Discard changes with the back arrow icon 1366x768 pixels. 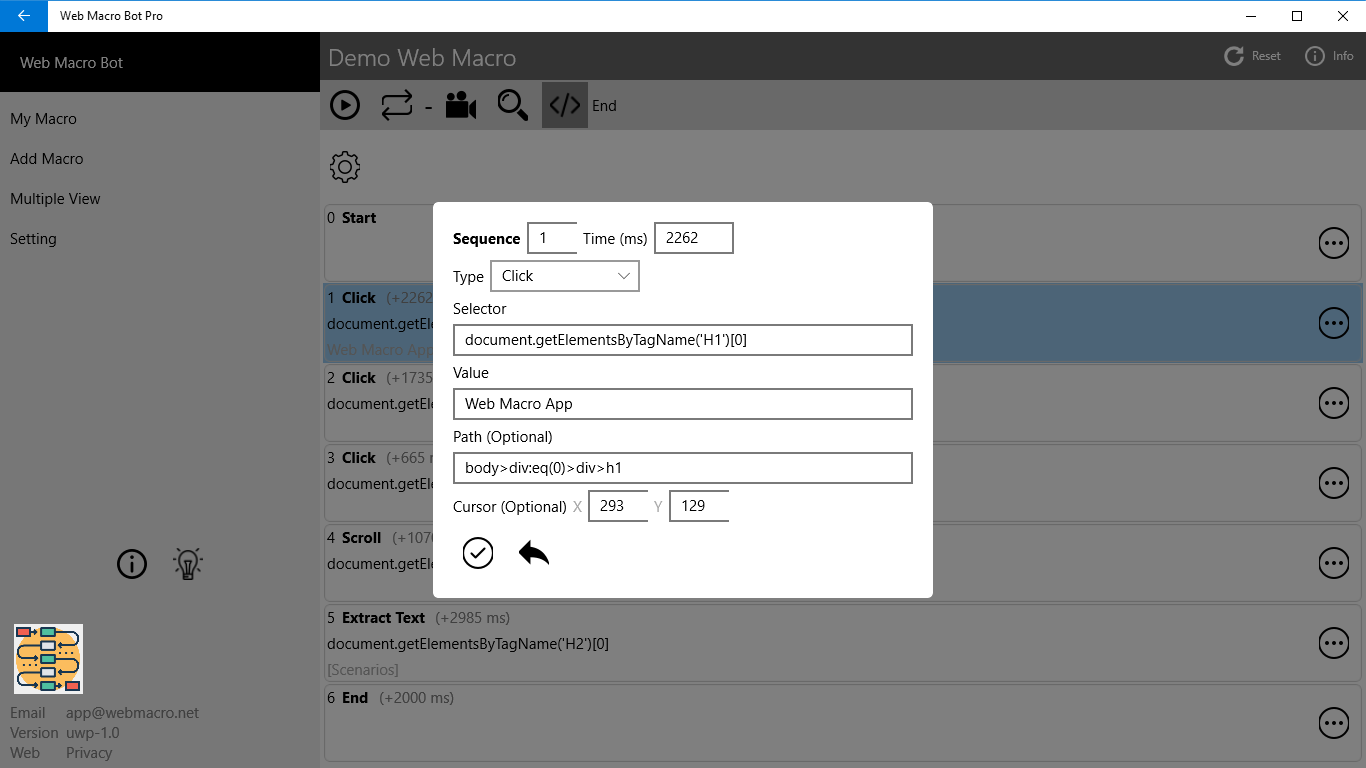pos(533,552)
